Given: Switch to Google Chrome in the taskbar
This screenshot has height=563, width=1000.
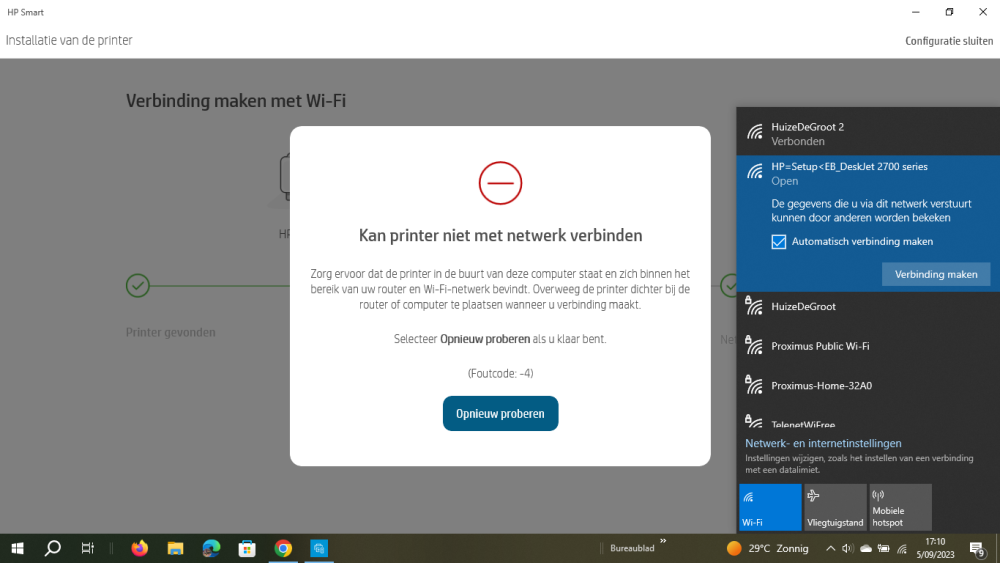Looking at the screenshot, I should pyautogui.click(x=283, y=548).
